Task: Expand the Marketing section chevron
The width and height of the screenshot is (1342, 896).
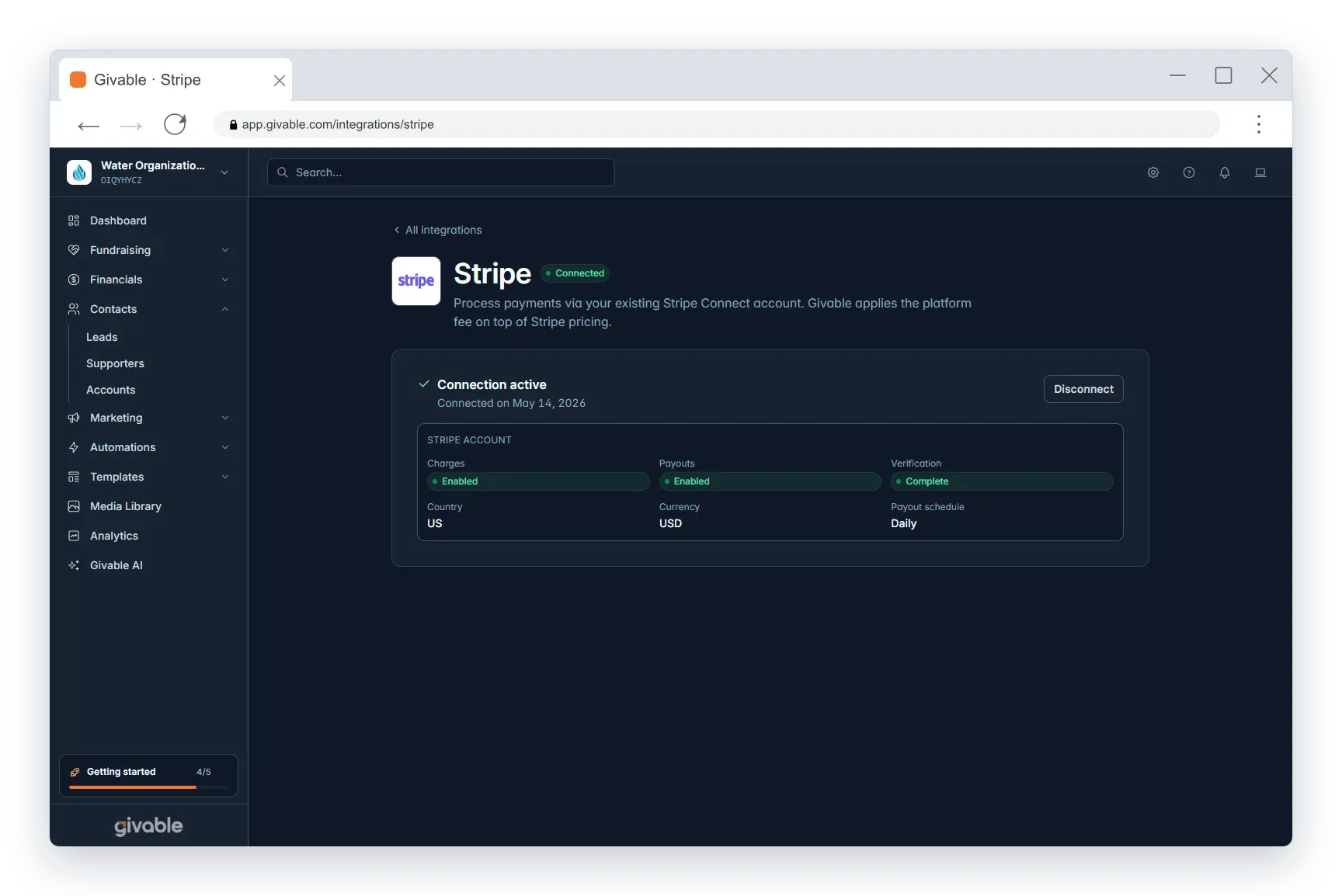Action: (225, 418)
